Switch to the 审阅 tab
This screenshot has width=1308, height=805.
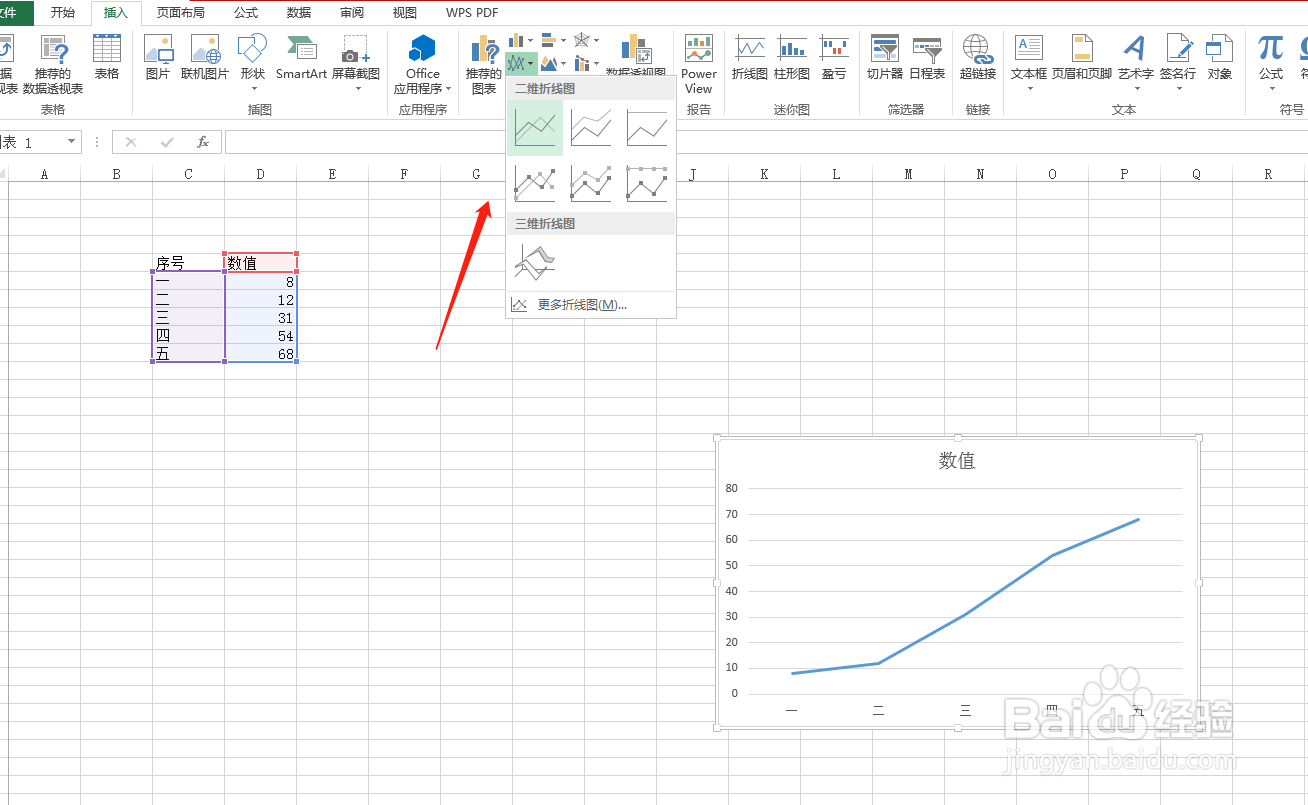coord(352,13)
